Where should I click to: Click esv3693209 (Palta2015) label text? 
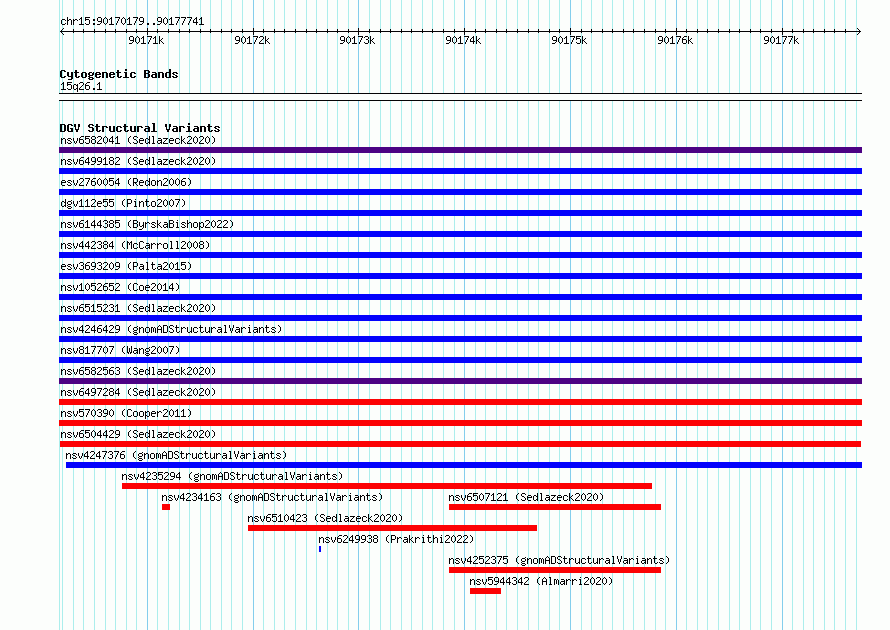tap(126, 266)
